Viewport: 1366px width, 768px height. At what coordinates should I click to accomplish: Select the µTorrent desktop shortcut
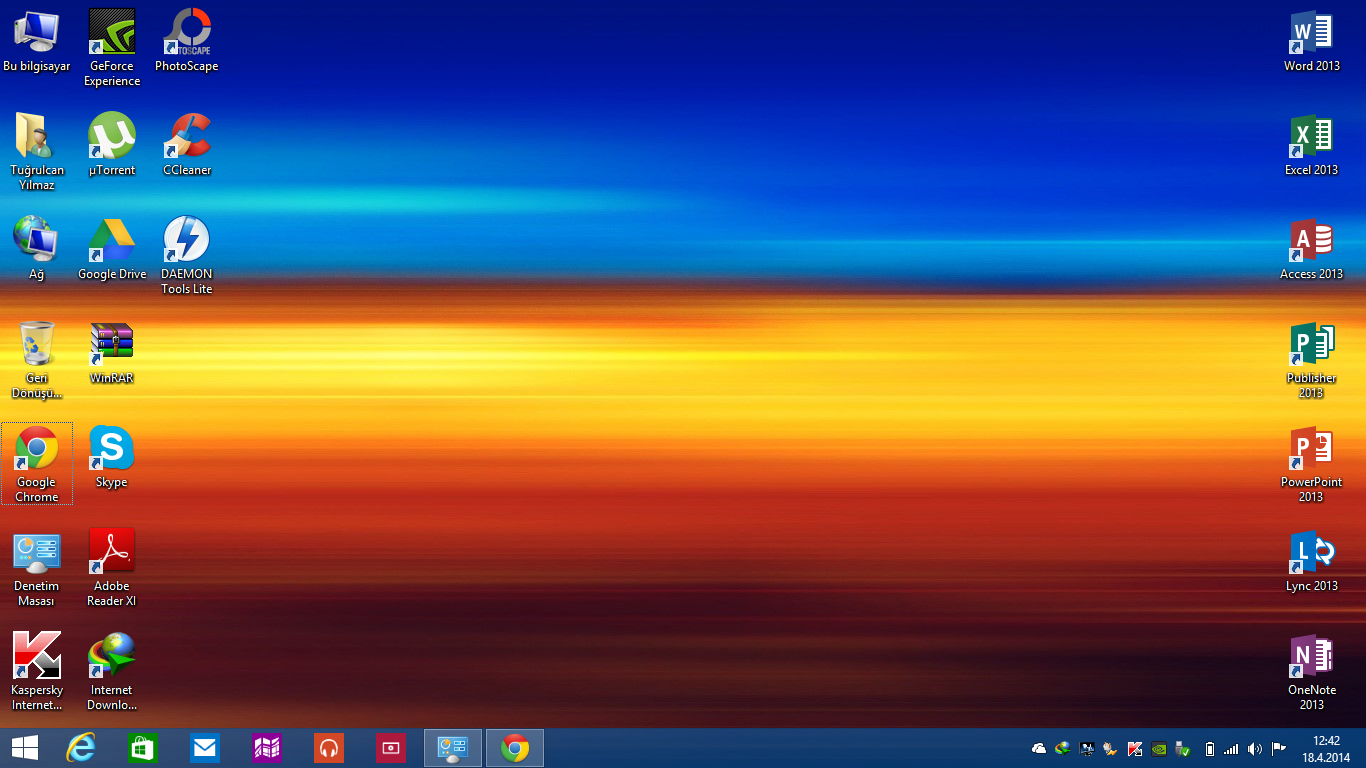[111, 145]
